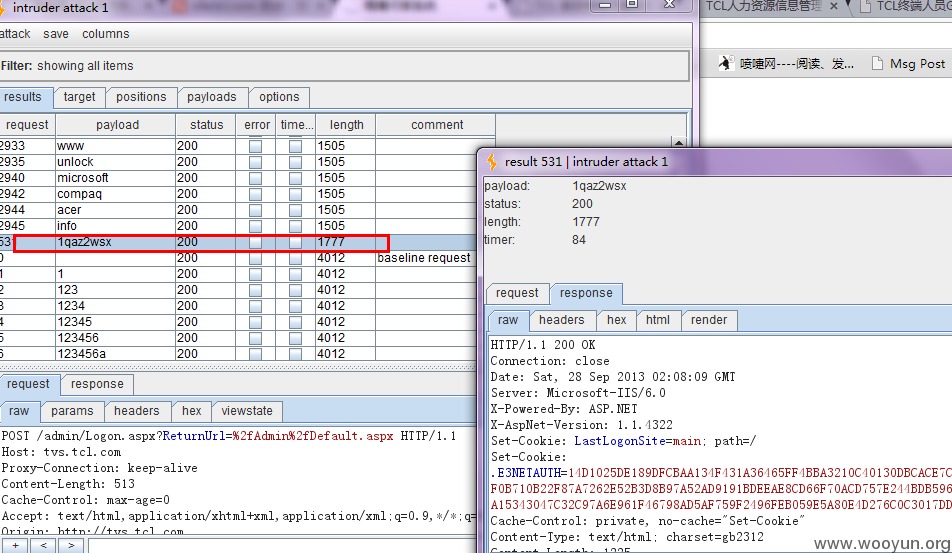Toggle timeout checkbox in 123456 row
The height and width of the screenshot is (553, 952).
pos(295,338)
